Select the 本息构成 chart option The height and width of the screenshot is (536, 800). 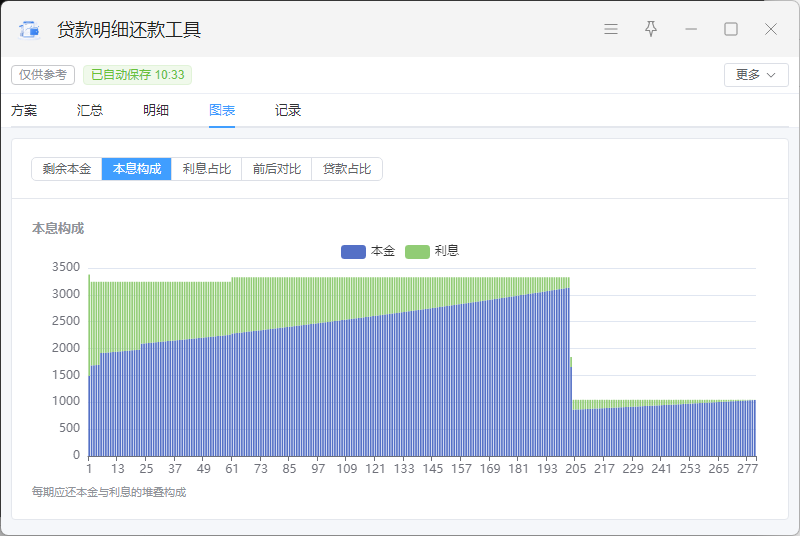137,169
